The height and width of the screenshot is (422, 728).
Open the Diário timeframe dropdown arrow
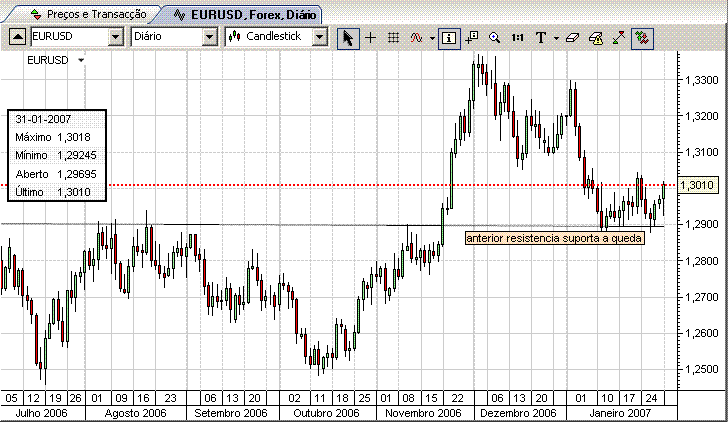coord(210,37)
